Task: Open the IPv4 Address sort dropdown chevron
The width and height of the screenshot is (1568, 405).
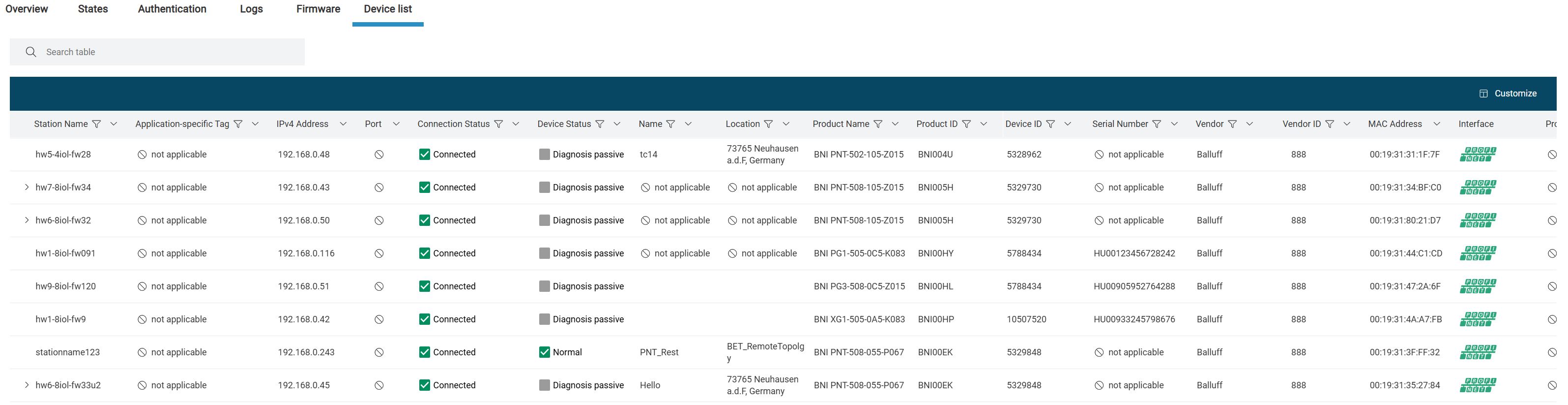Action: tap(343, 124)
